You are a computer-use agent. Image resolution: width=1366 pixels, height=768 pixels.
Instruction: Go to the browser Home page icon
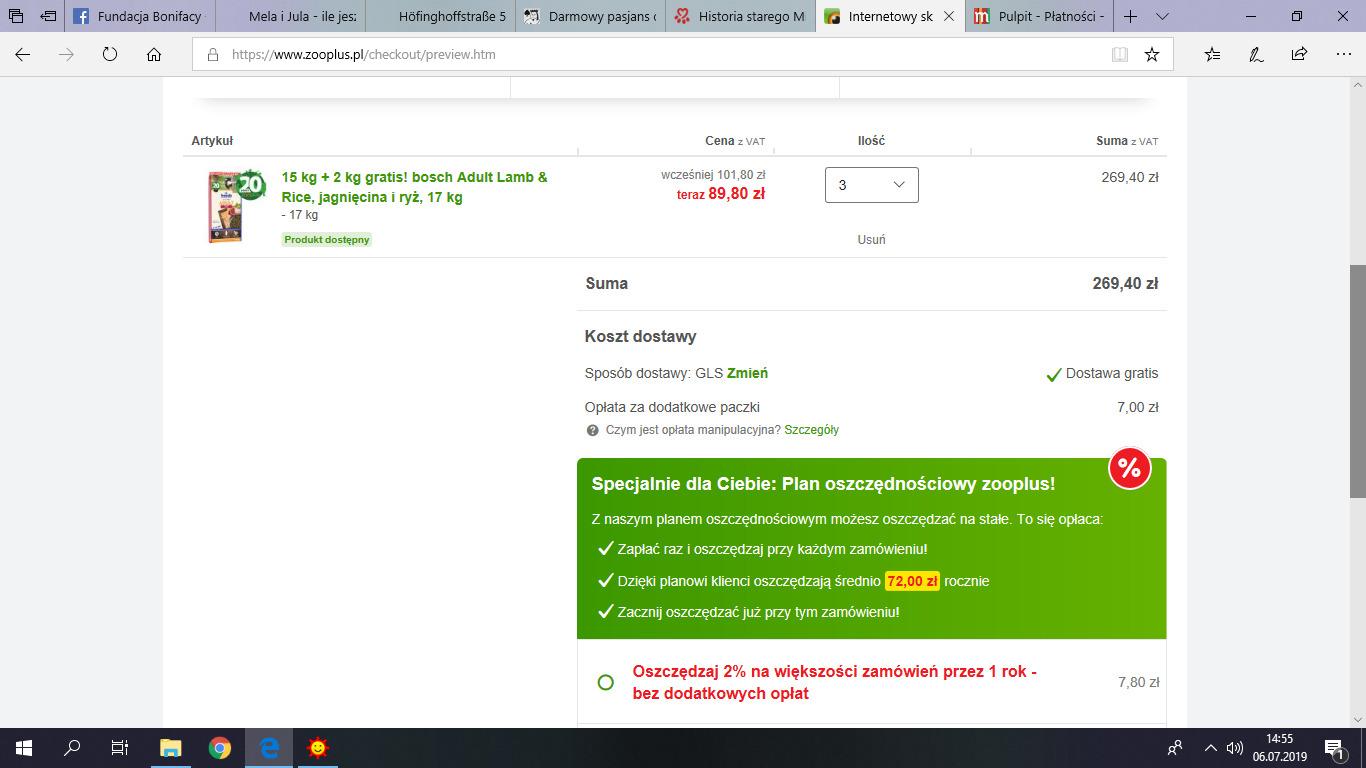(154, 55)
